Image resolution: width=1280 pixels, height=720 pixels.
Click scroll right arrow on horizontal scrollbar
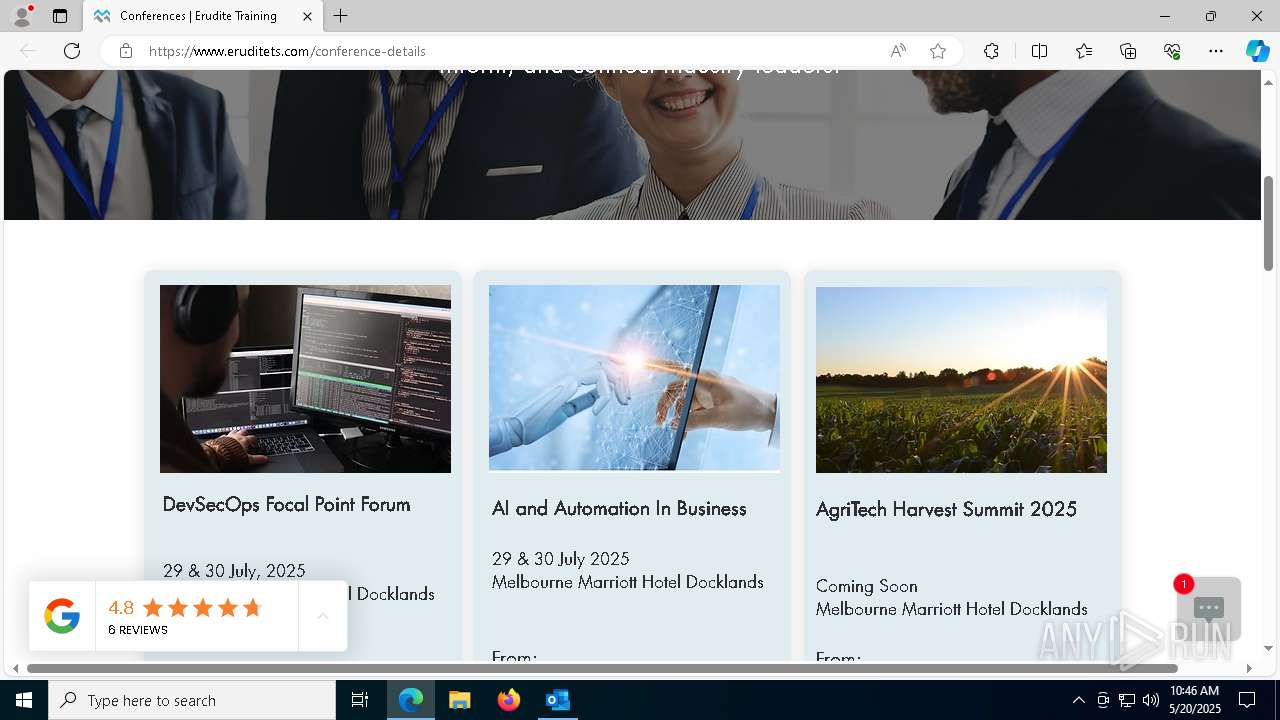coord(1248,668)
